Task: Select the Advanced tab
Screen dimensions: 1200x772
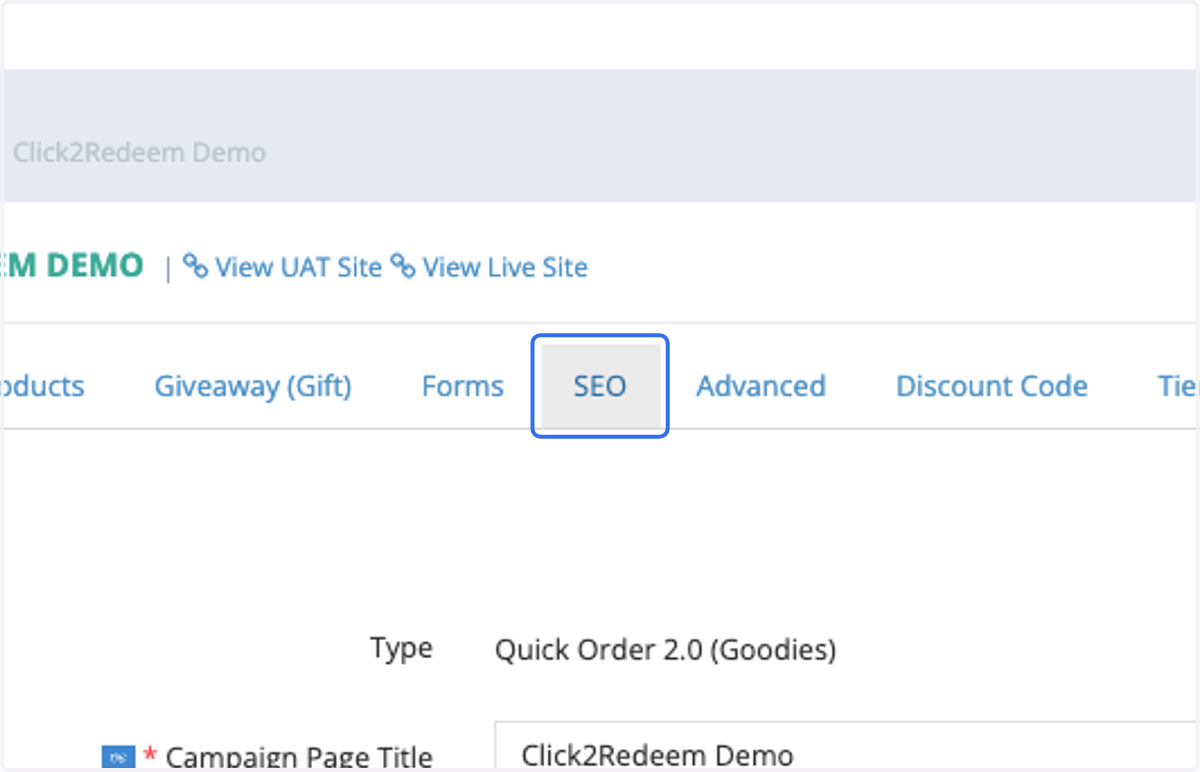Action: coord(761,386)
